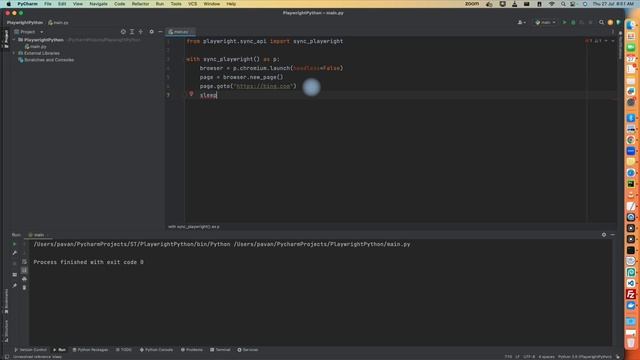Image resolution: width=640 pixels, height=360 pixels.
Task: Expand External Libraries node
Action: (14, 53)
